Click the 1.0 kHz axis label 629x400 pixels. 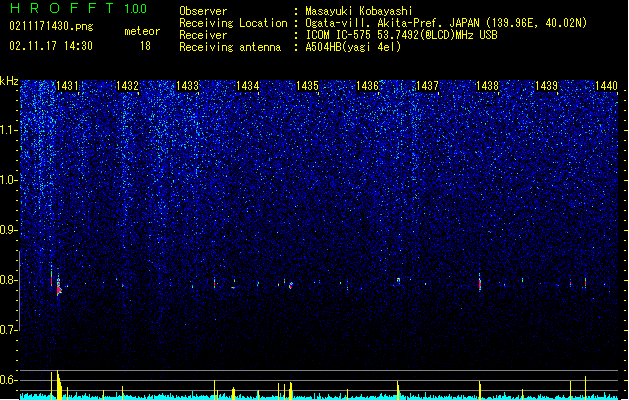[9, 180]
